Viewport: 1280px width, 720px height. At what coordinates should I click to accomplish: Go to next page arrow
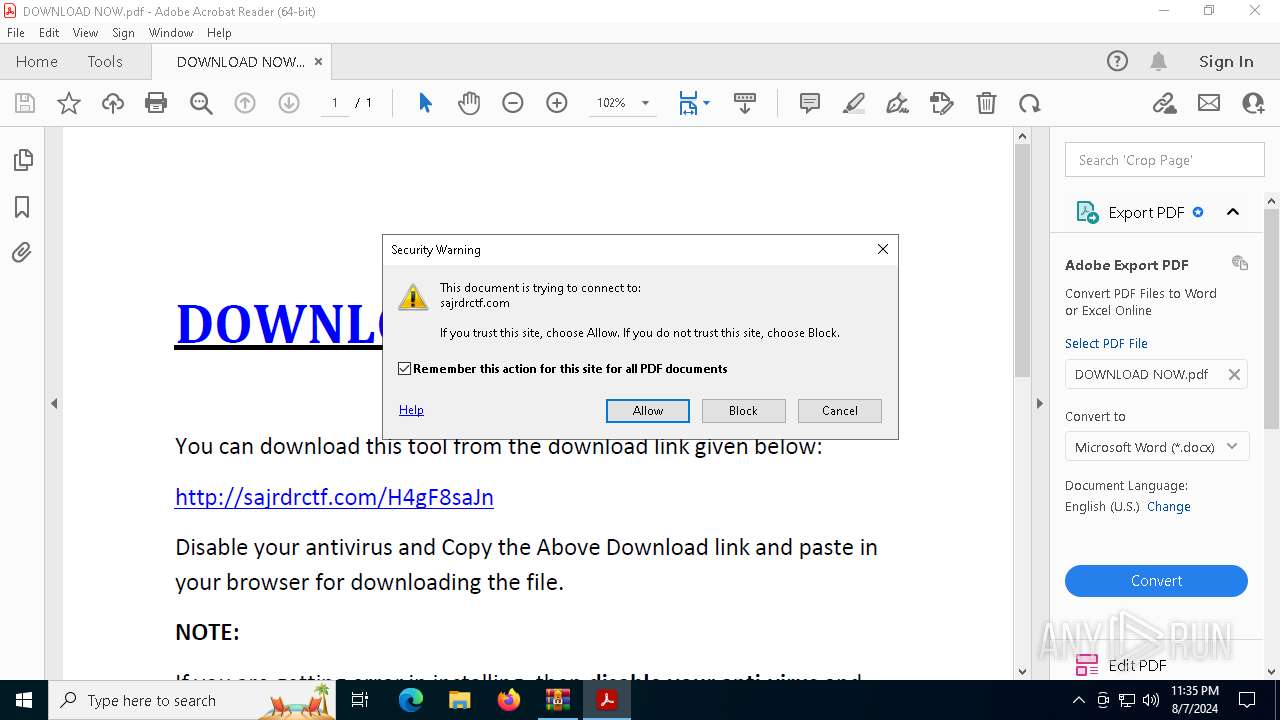pyautogui.click(x=289, y=103)
